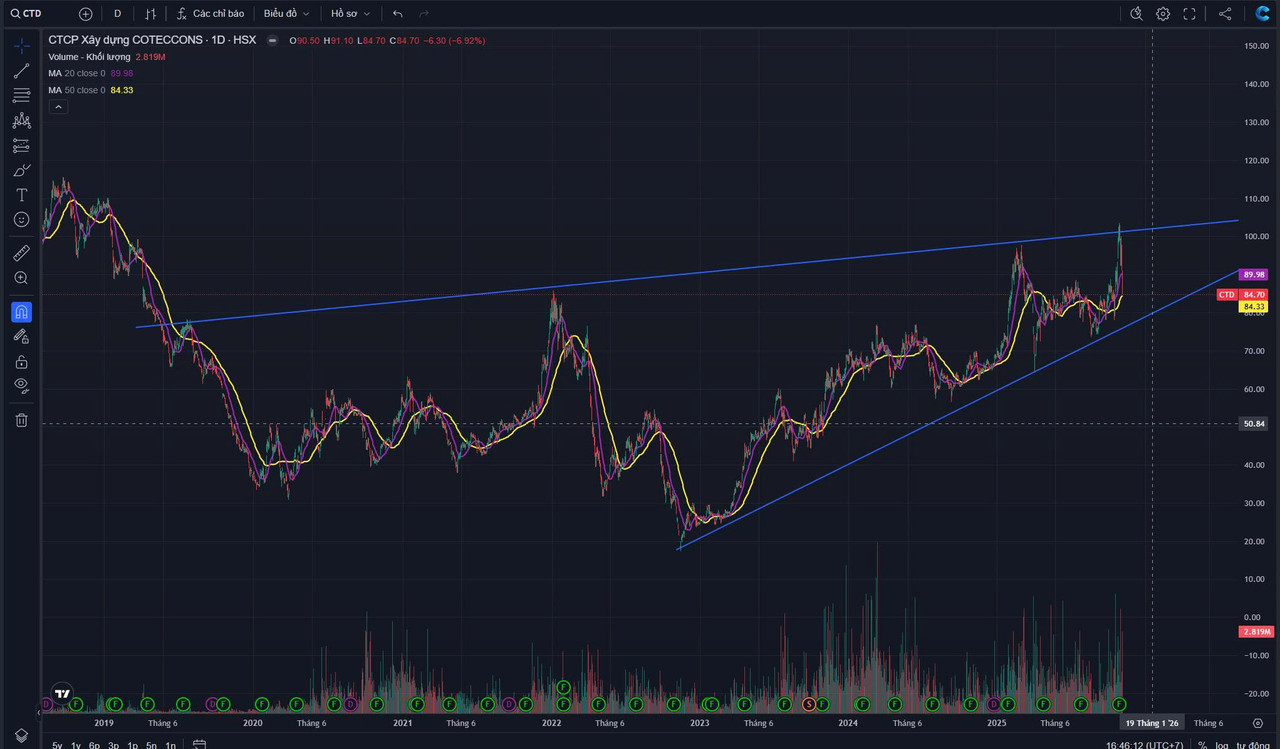Undo the last chart action
The height and width of the screenshot is (749, 1280).
click(x=398, y=14)
